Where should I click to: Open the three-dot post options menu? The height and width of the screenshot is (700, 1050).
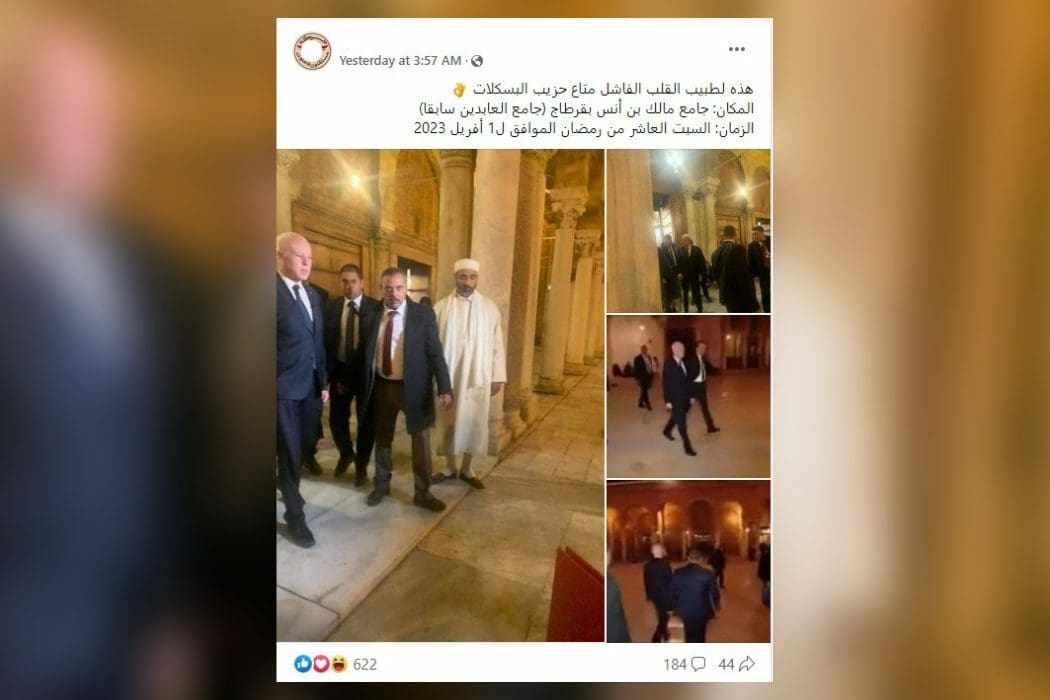tap(737, 49)
